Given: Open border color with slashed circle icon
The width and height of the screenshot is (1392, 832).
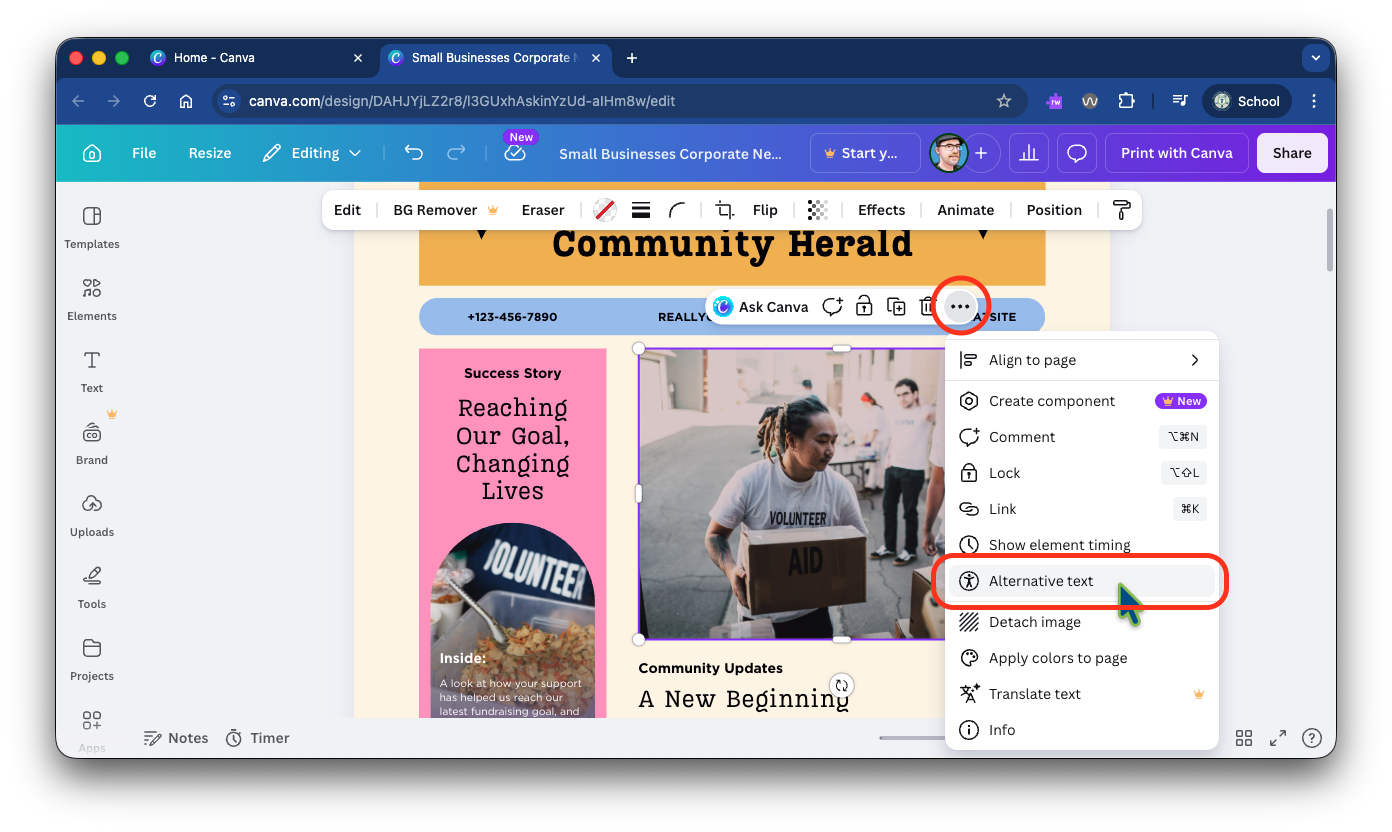Looking at the screenshot, I should (x=604, y=210).
